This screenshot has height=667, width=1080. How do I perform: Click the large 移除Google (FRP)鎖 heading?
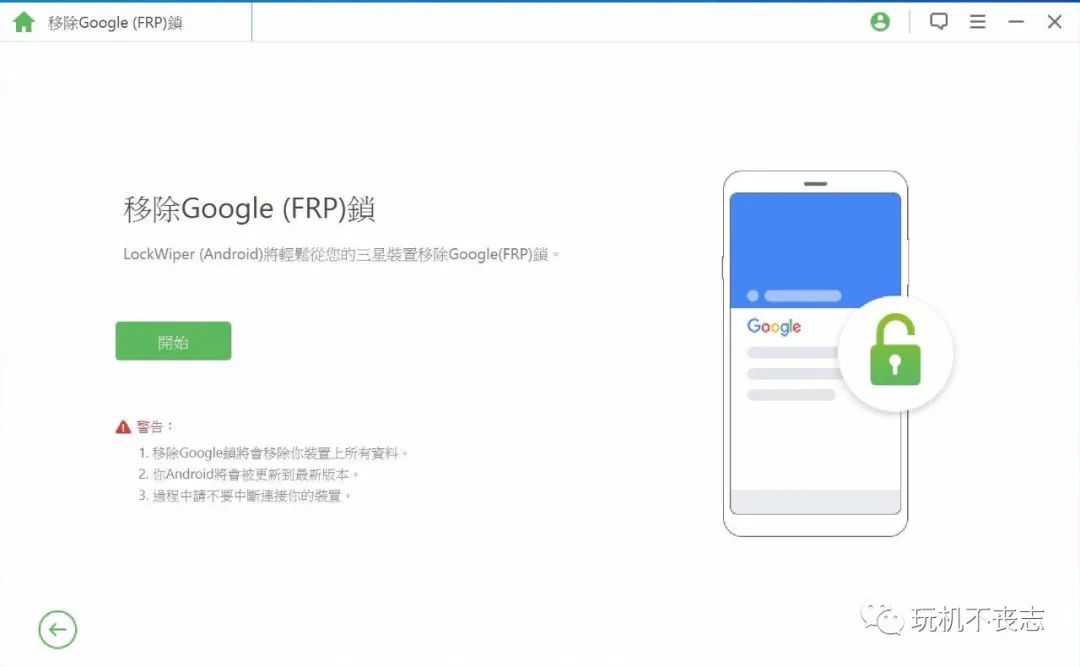tap(249, 209)
